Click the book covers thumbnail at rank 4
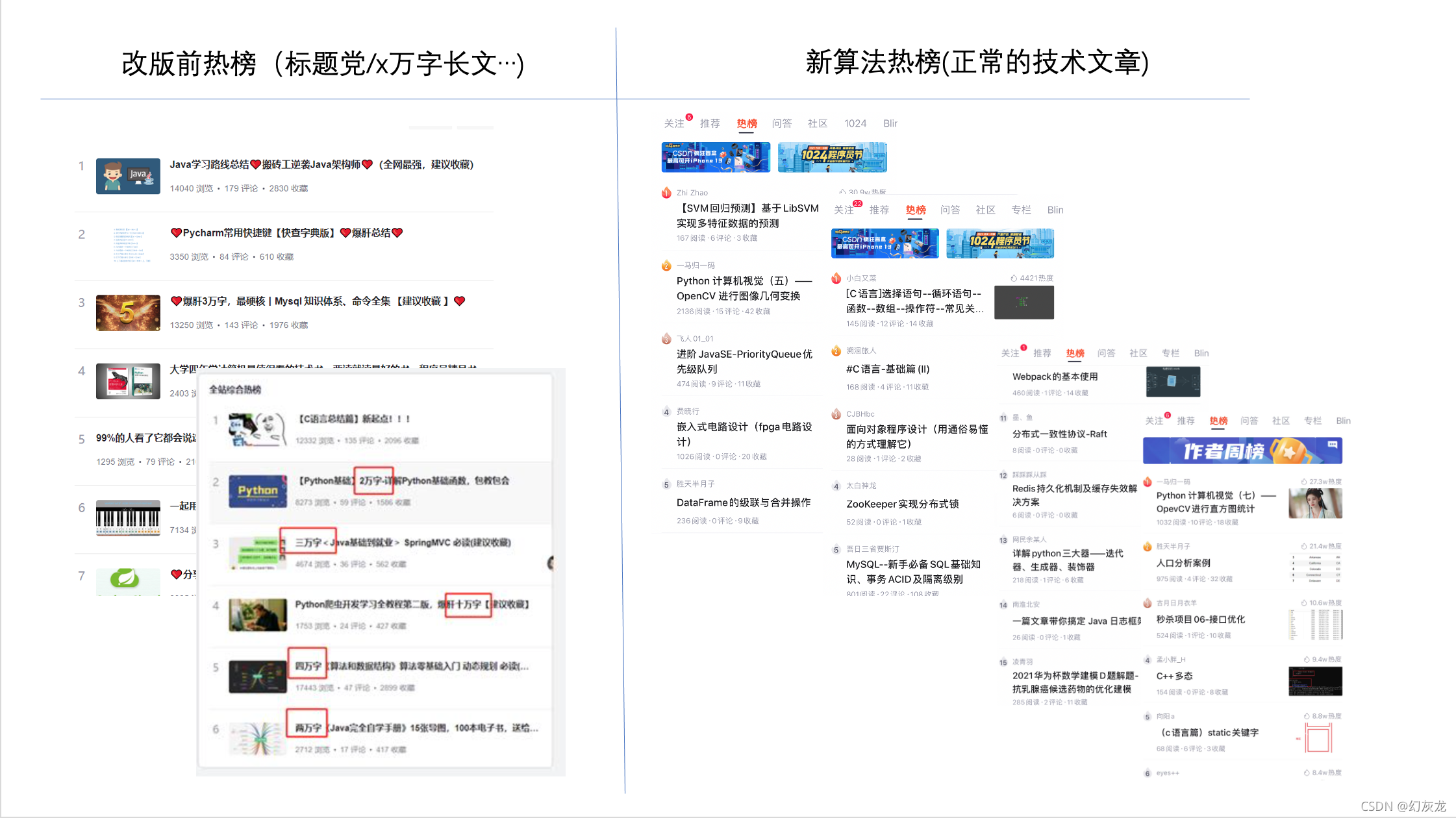Viewport: 1456px width, 818px height. (x=128, y=381)
